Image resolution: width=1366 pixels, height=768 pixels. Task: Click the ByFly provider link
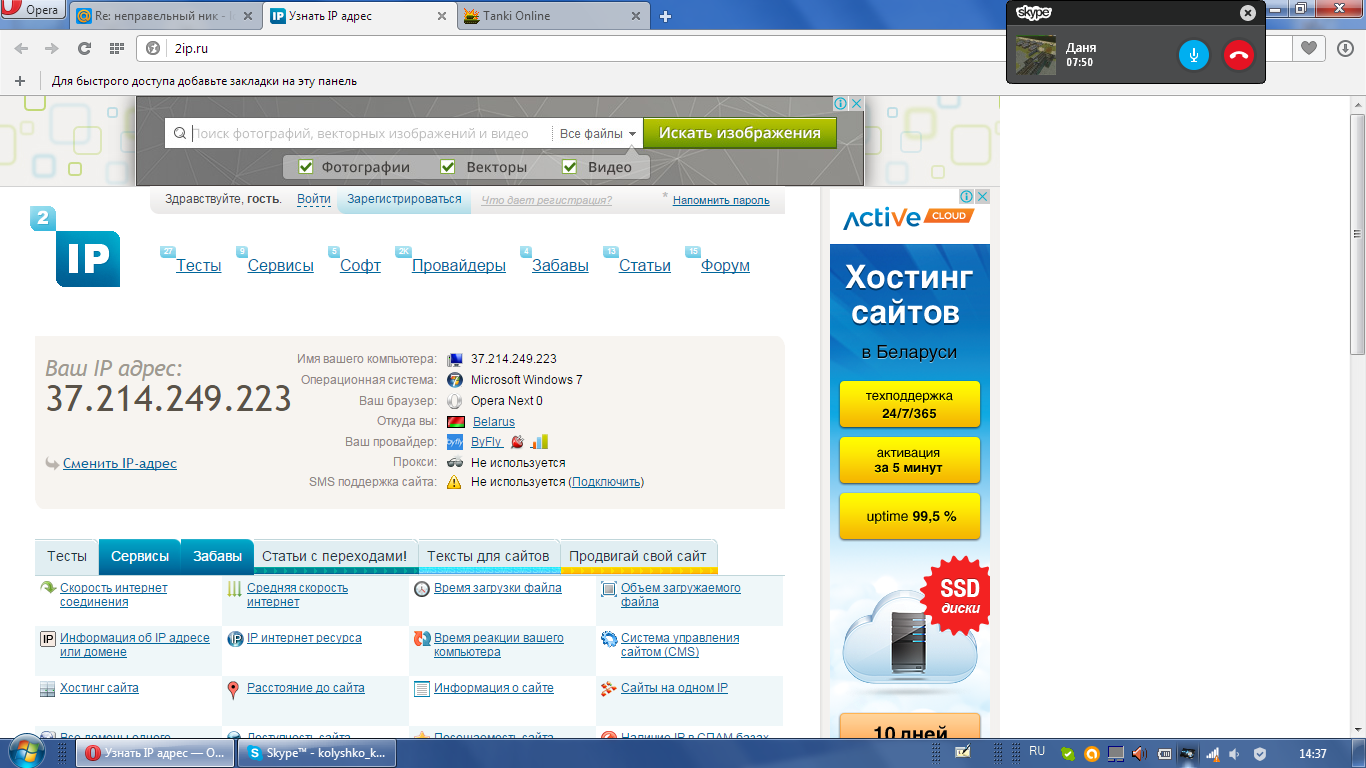486,442
